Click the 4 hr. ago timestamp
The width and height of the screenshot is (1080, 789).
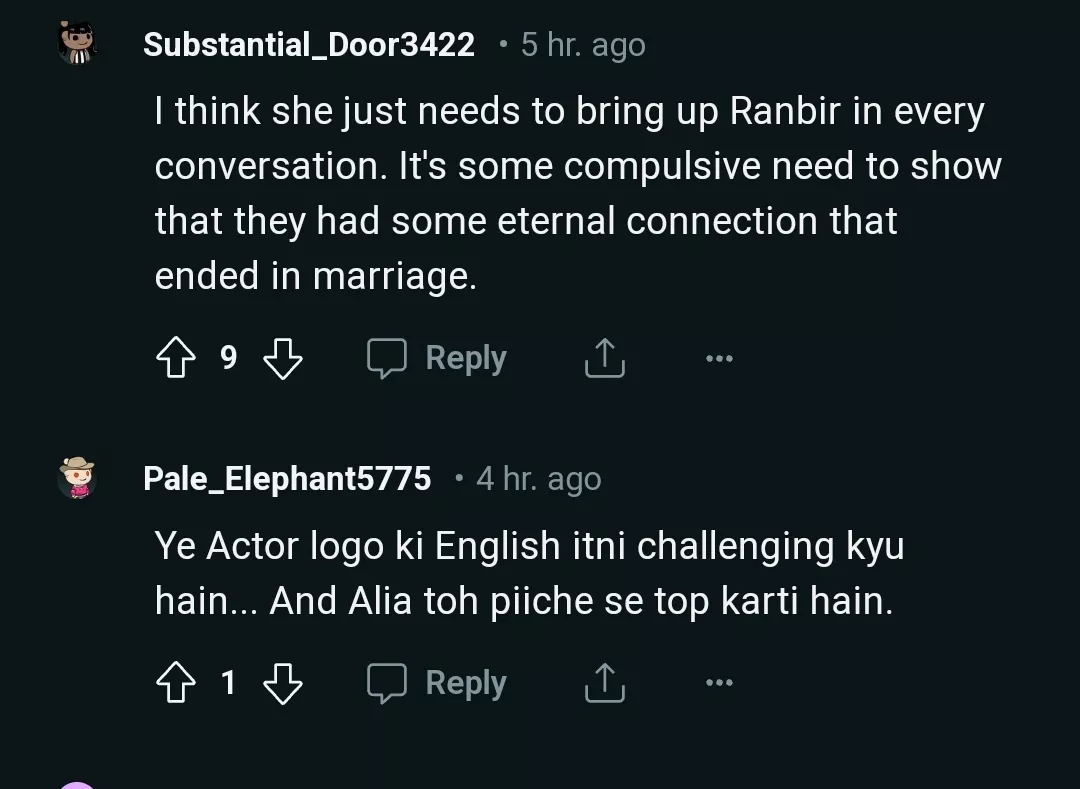pos(538,479)
